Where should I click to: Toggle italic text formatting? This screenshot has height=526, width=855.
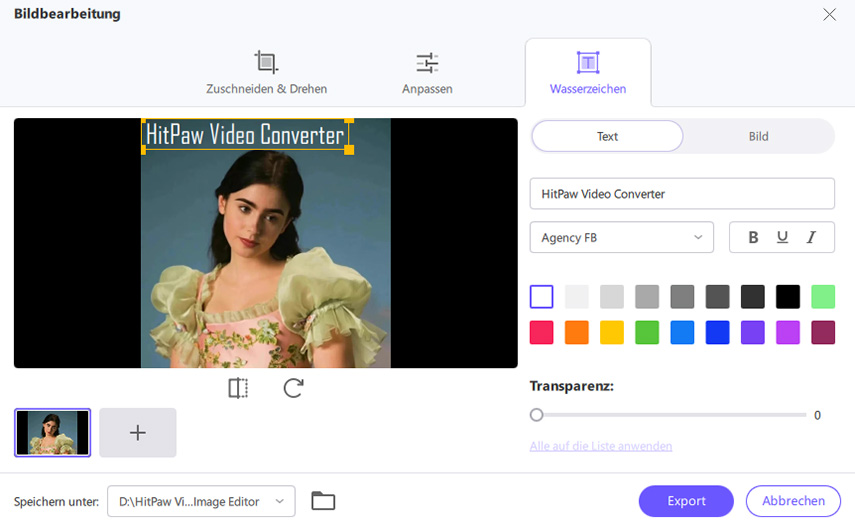[811, 237]
